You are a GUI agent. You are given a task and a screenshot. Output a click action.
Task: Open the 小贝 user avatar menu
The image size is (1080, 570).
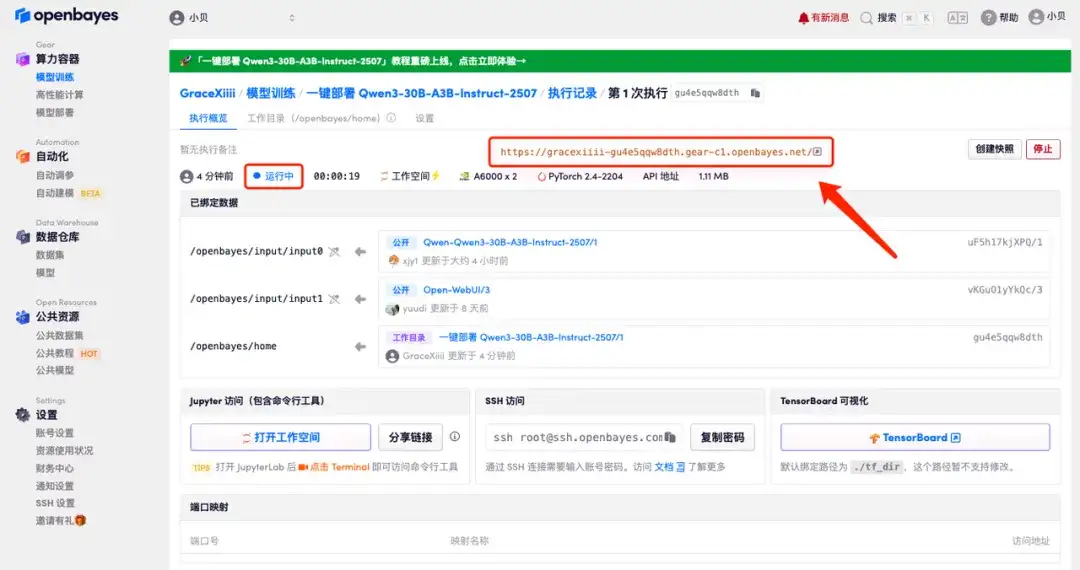(1047, 17)
